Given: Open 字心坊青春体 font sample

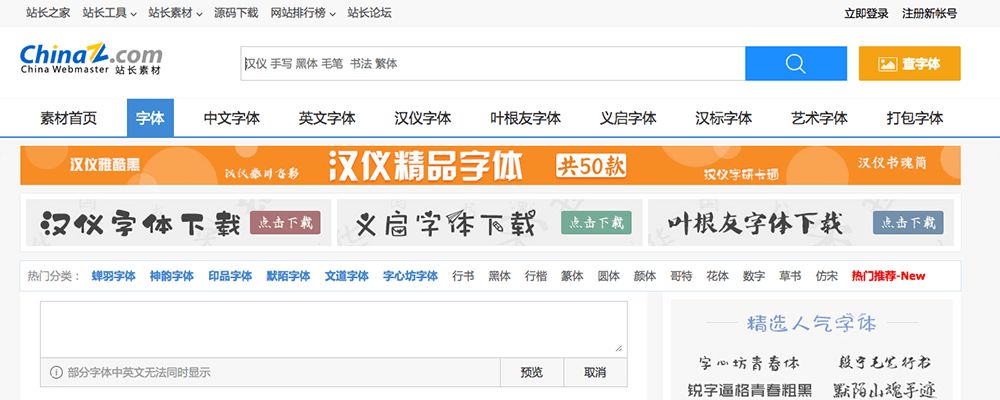Looking at the screenshot, I should pyautogui.click(x=749, y=363).
